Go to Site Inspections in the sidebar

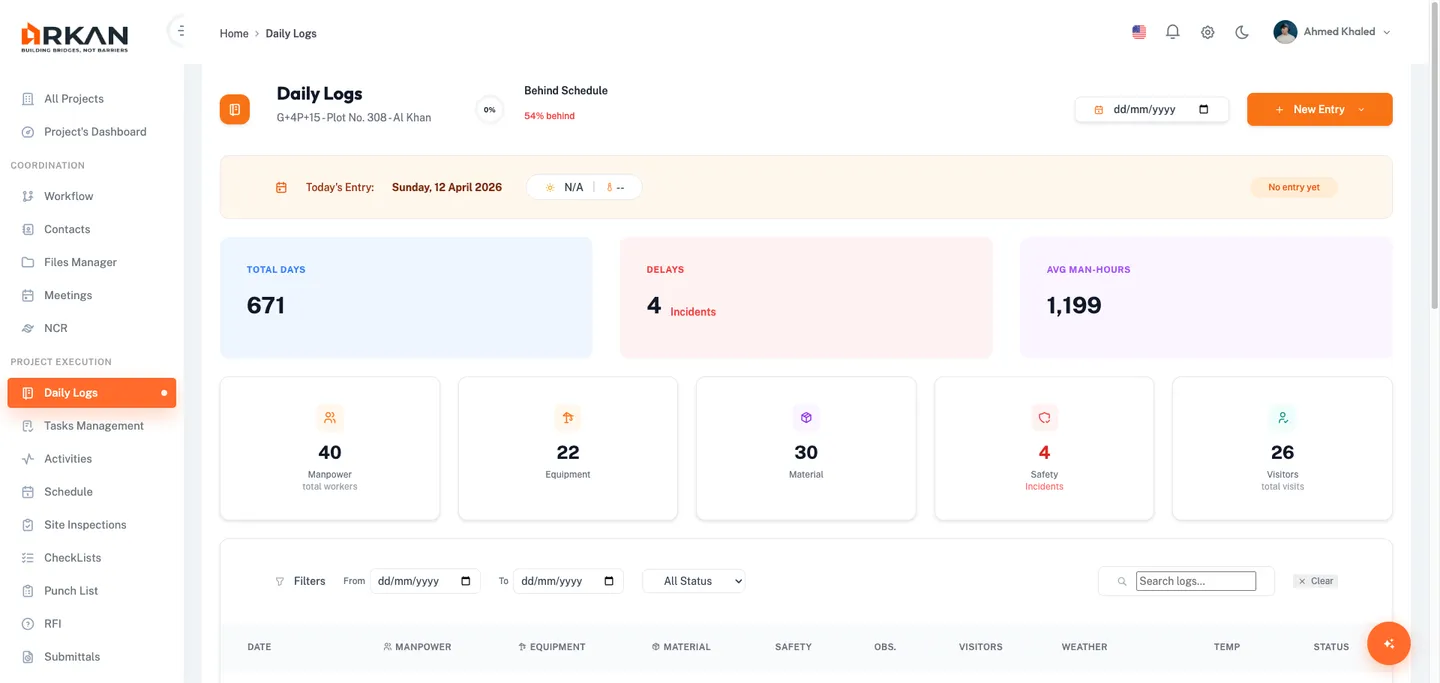(85, 525)
